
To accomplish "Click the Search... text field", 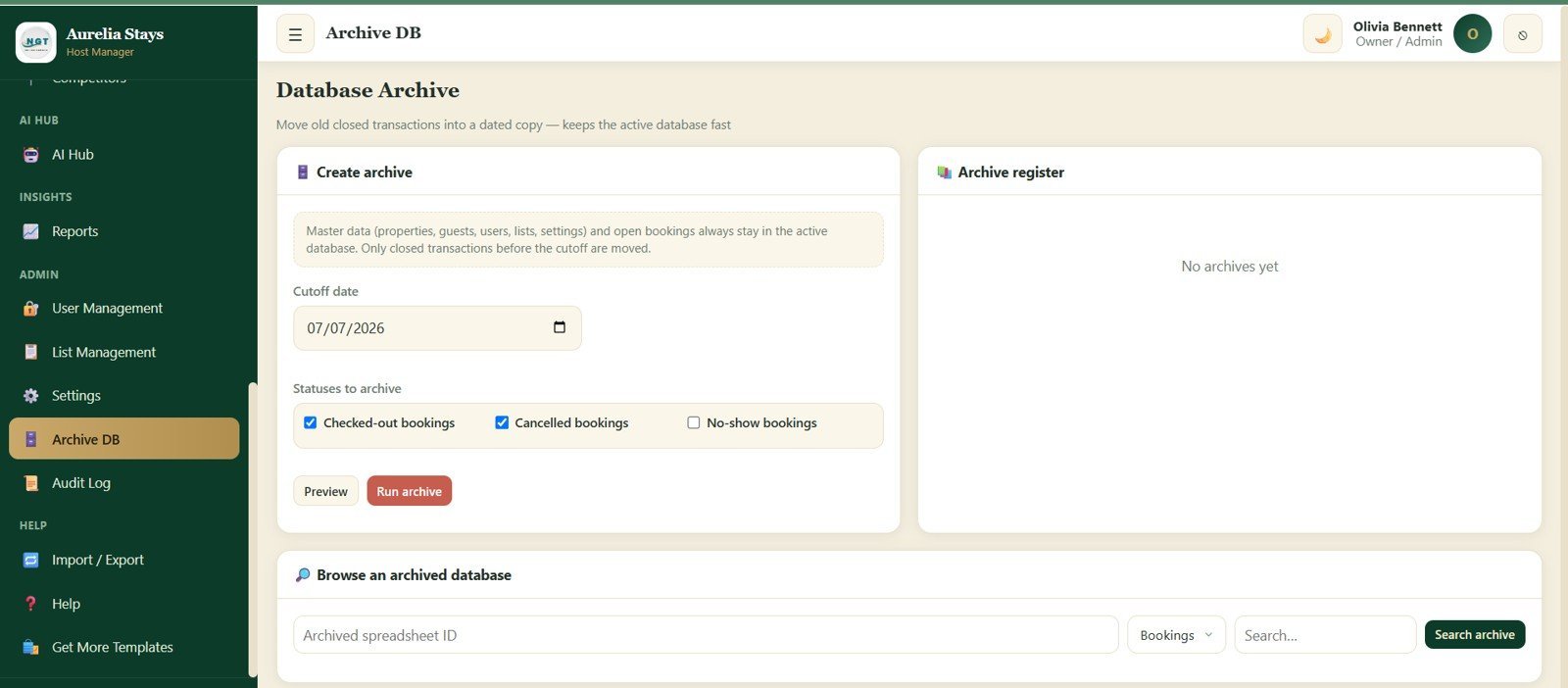I will (x=1325, y=635).
